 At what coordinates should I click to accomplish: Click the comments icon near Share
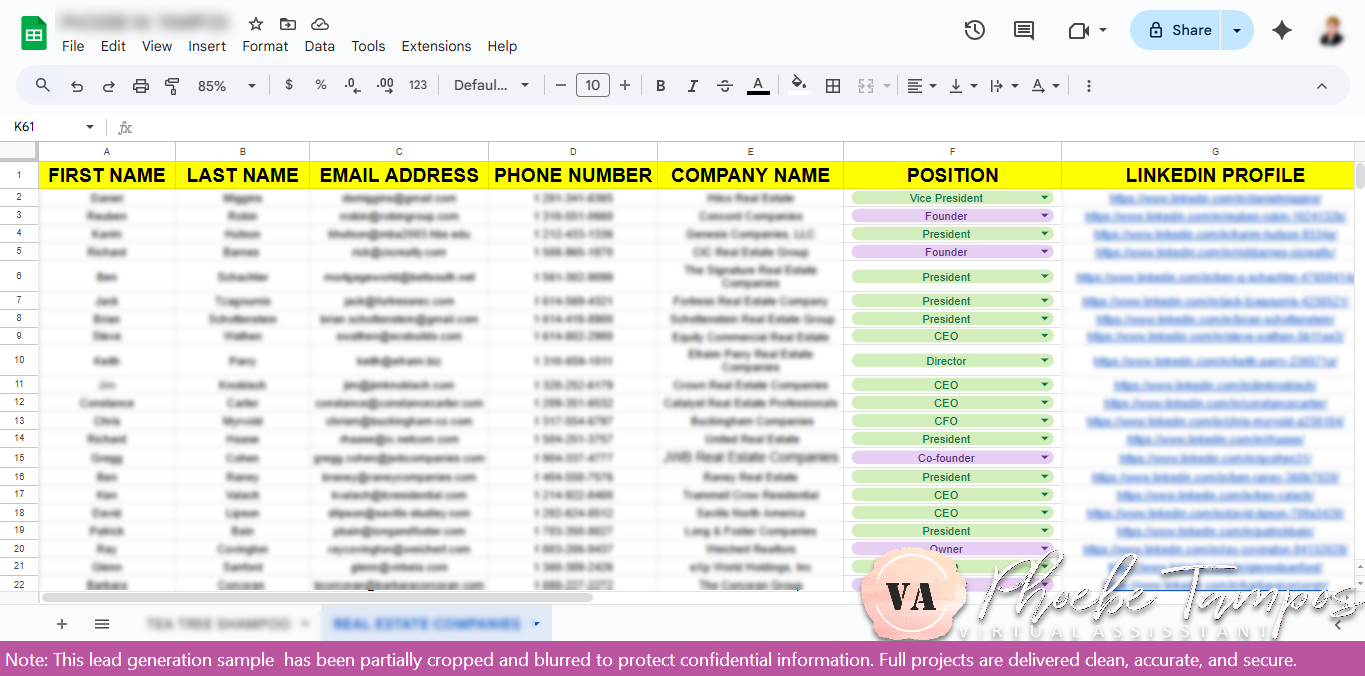[1023, 30]
